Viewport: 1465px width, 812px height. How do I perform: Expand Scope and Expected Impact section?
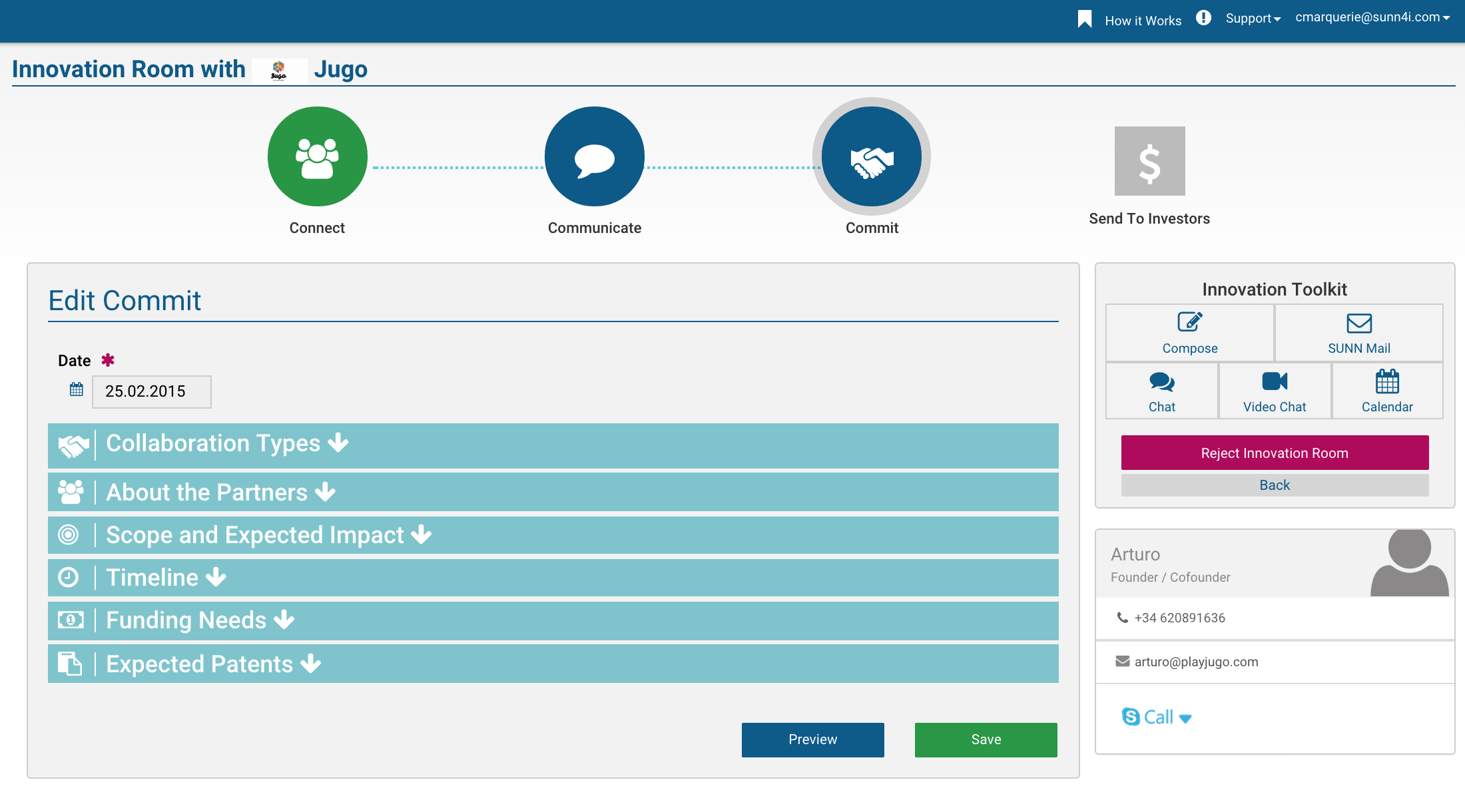(553, 534)
